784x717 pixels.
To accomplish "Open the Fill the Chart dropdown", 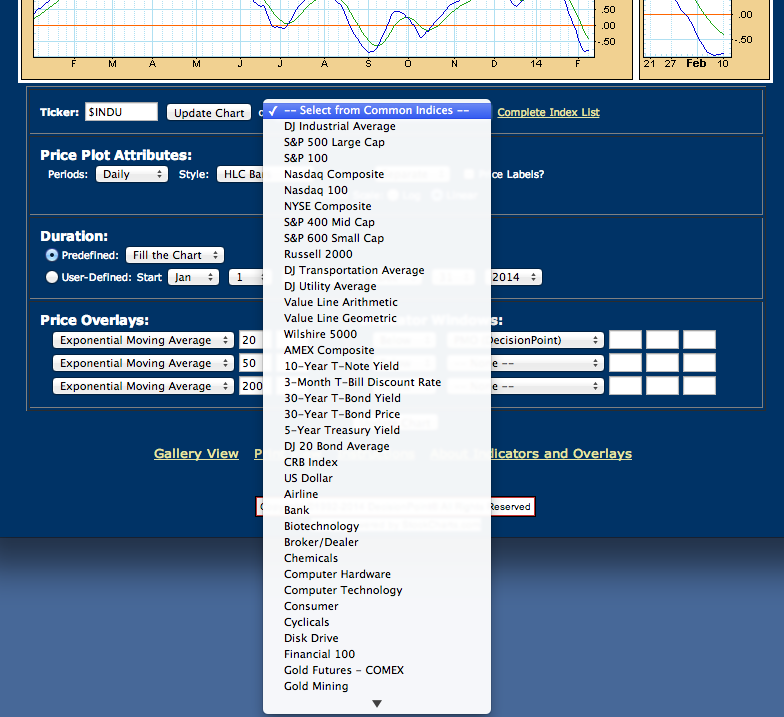I will [174, 255].
